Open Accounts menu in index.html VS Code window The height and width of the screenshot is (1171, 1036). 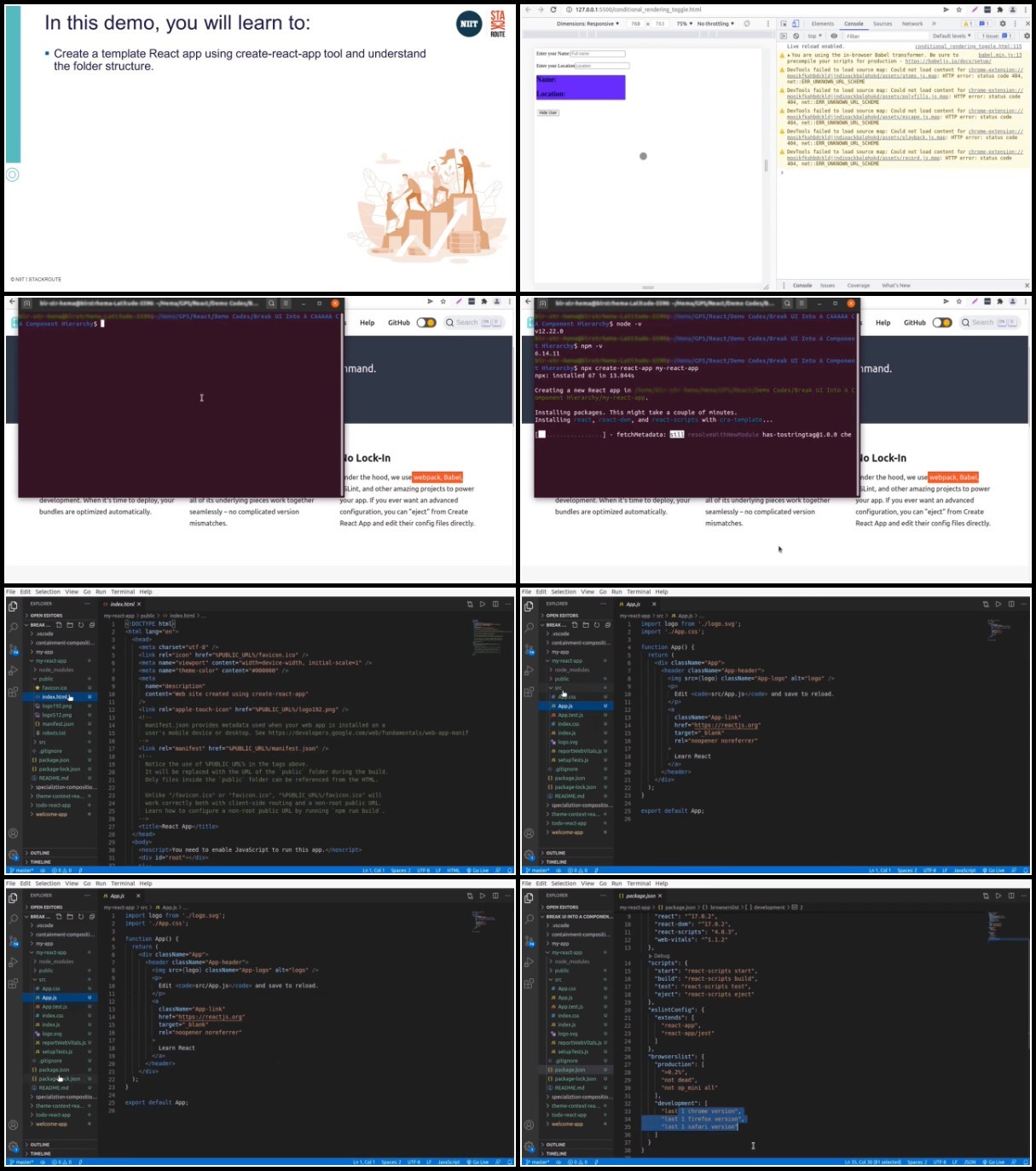pyautogui.click(x=13, y=833)
